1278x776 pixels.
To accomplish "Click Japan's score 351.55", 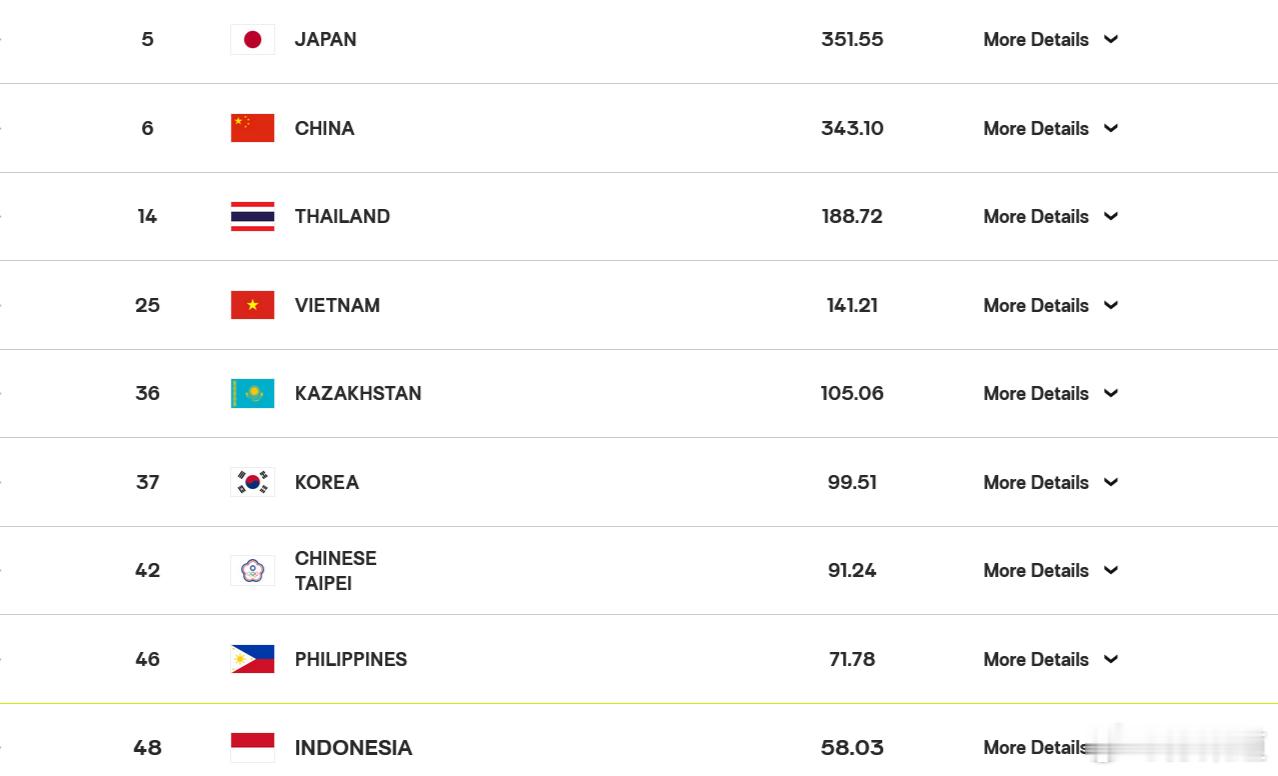I will [x=852, y=40].
